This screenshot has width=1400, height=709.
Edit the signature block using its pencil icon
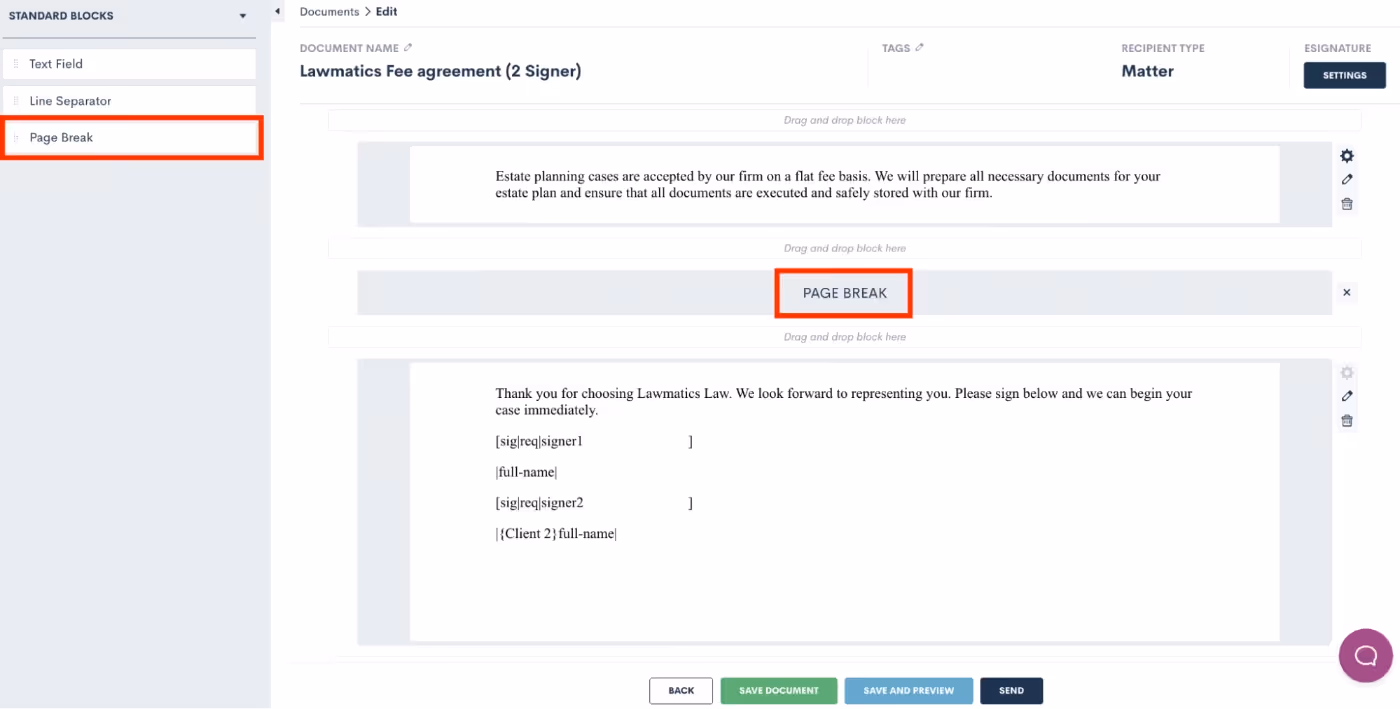click(x=1347, y=396)
